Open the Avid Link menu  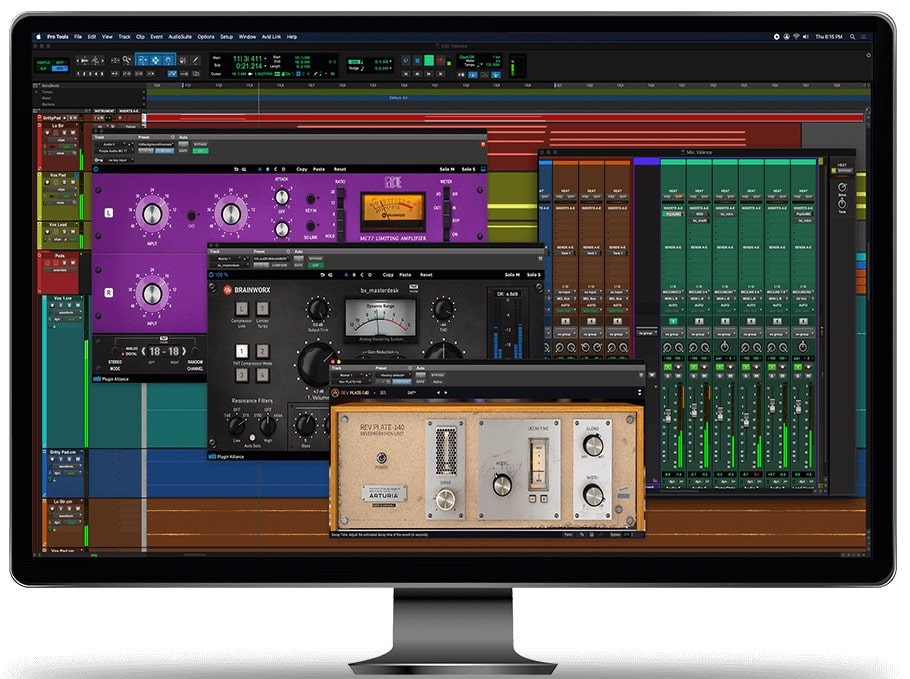tap(271, 37)
